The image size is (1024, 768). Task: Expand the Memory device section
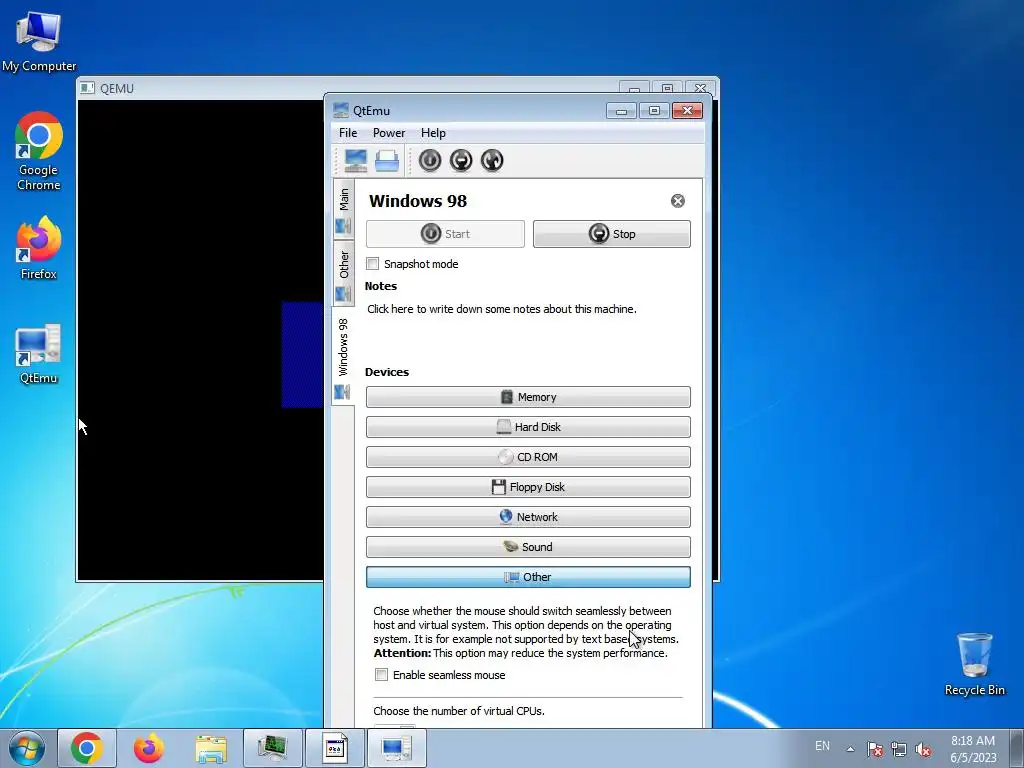point(528,397)
